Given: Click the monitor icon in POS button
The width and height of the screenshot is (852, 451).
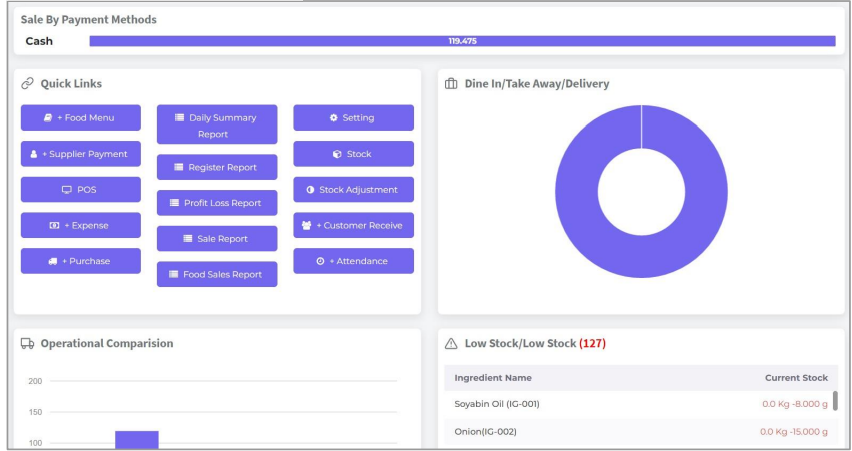Looking at the screenshot, I should click(67, 190).
